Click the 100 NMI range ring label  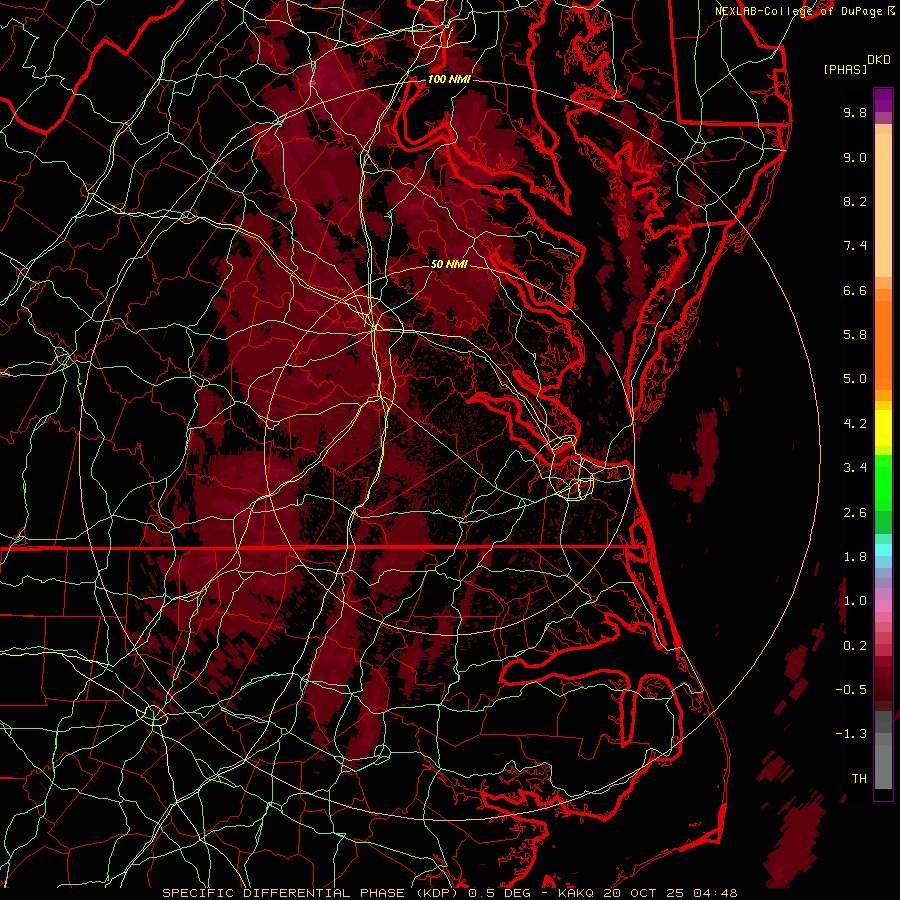pyautogui.click(x=449, y=79)
